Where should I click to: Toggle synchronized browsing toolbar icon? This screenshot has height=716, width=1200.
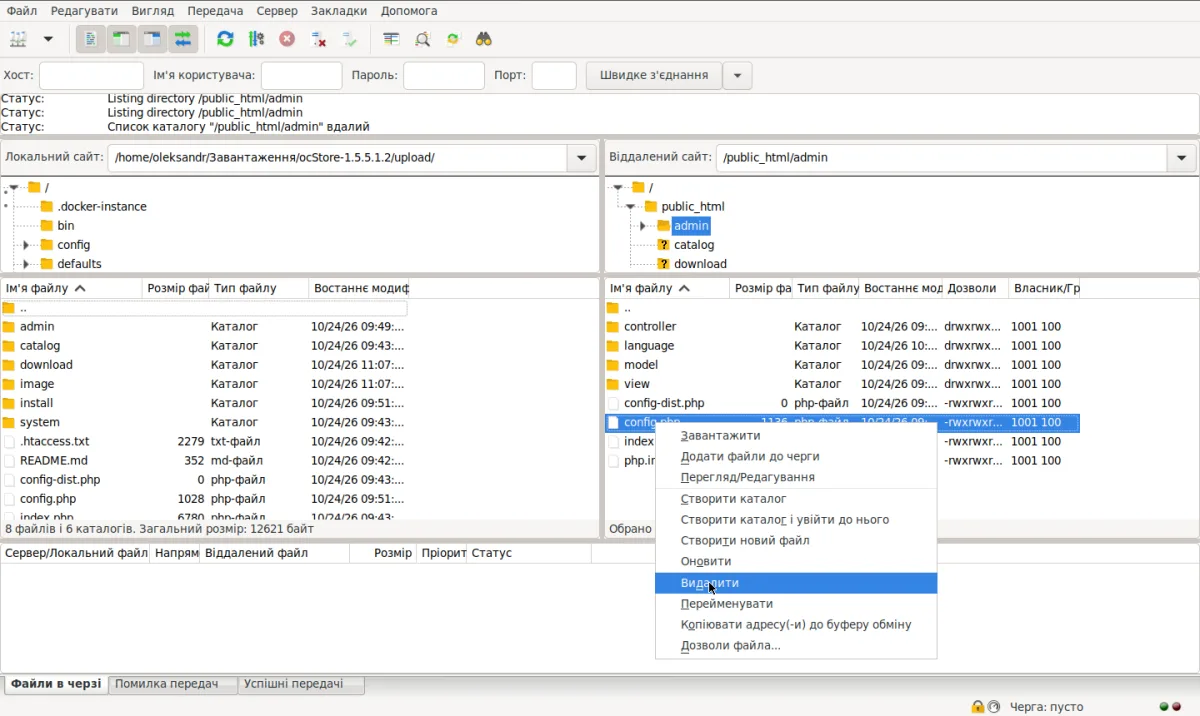[453, 39]
